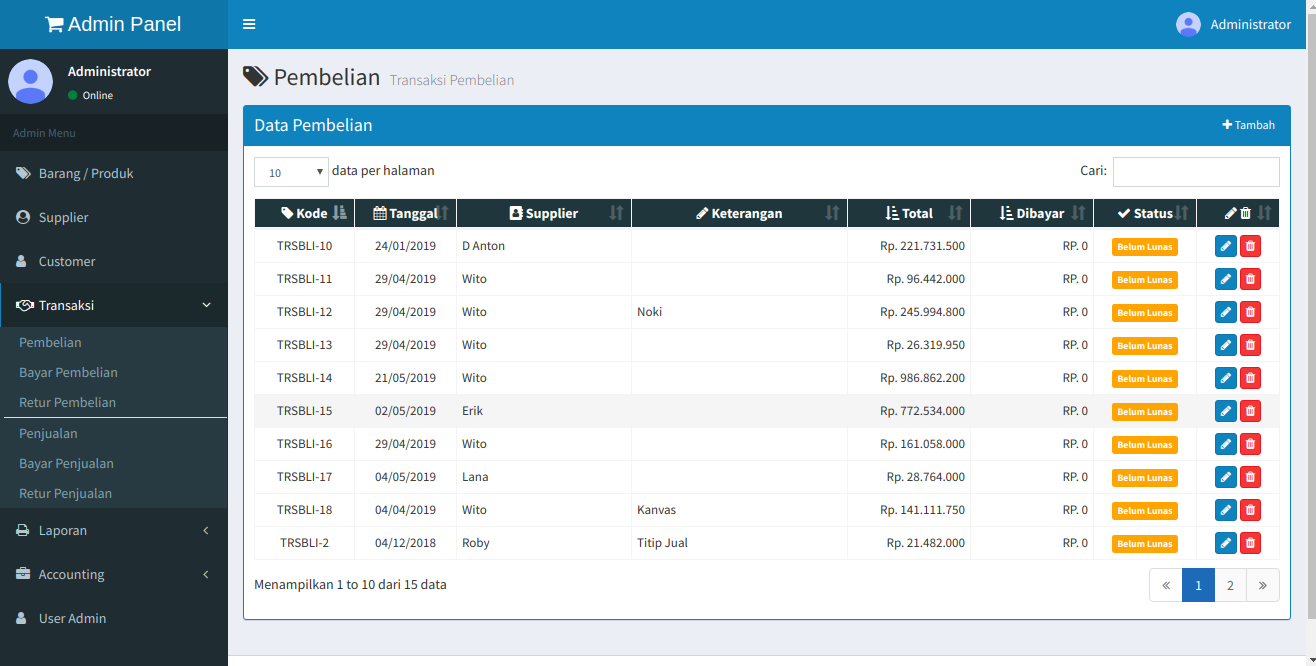Edit purchase TRSBLI-14 with pencil icon
Viewport: 1316px width, 666px height.
point(1226,378)
